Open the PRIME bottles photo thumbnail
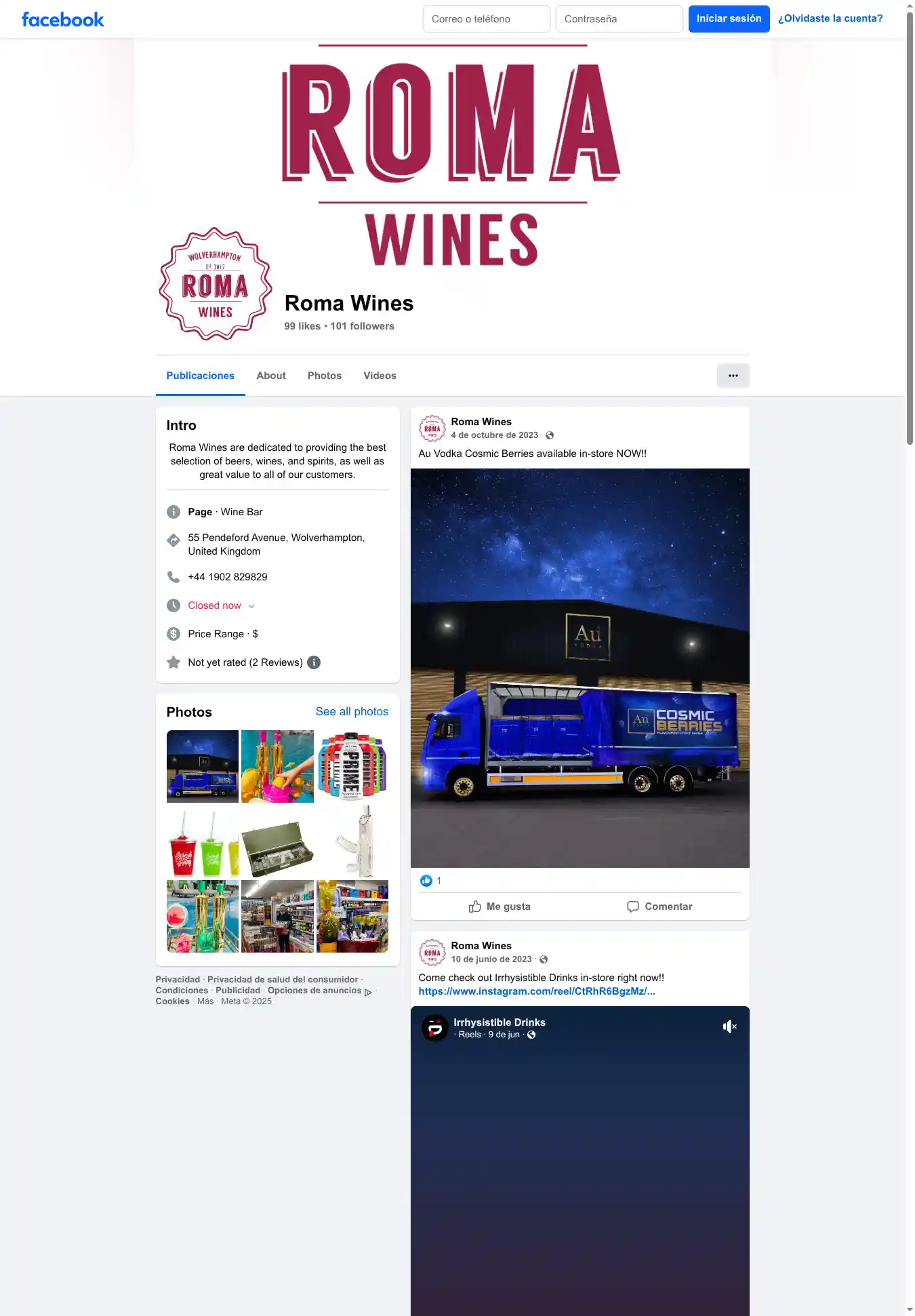Viewport: 915px width, 1316px height. (352, 766)
